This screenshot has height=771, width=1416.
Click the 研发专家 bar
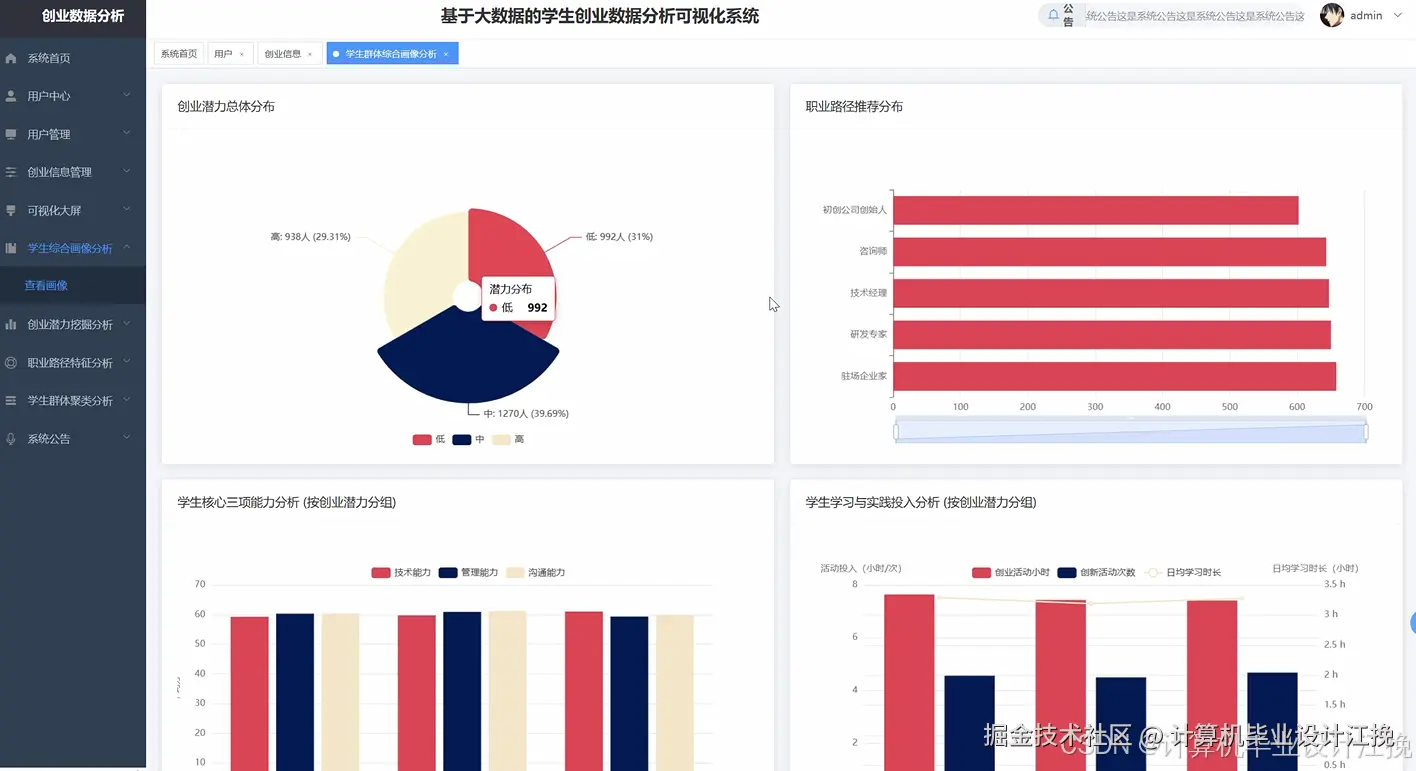pyautogui.click(x=1112, y=335)
